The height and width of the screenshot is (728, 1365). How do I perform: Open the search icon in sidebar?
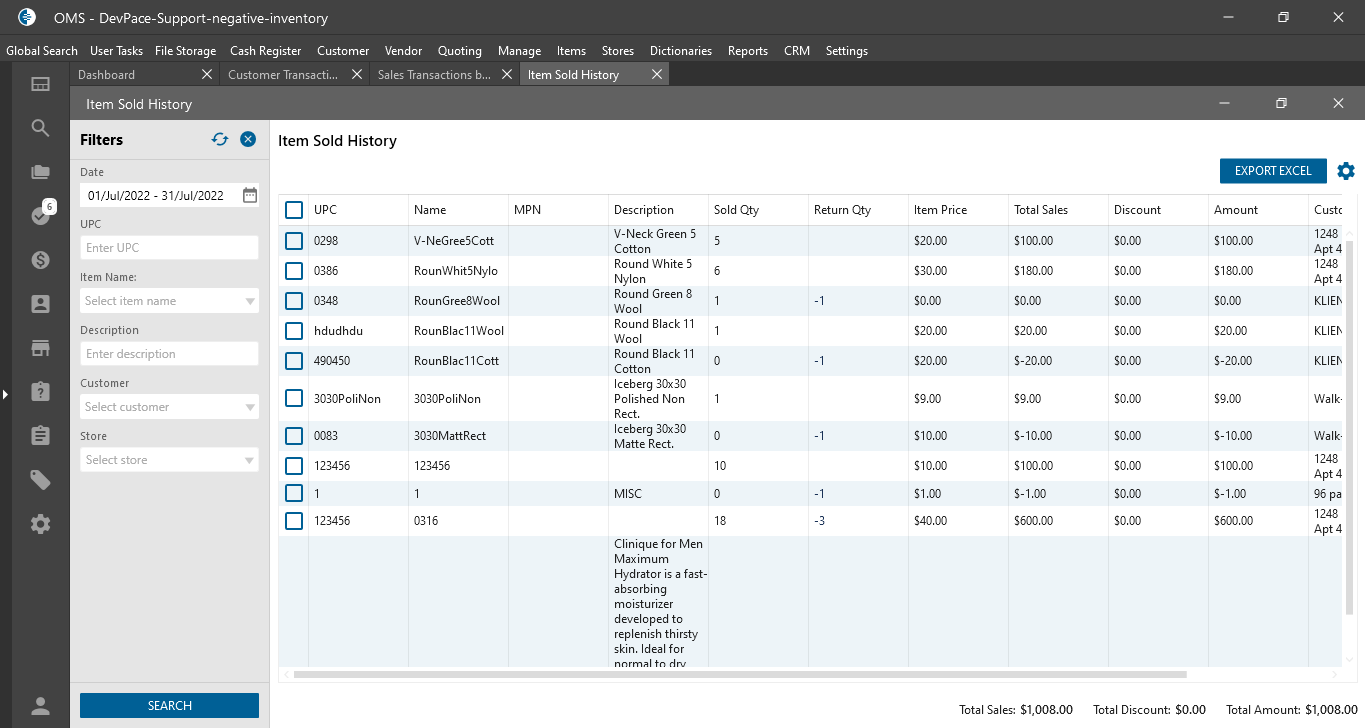(40, 128)
